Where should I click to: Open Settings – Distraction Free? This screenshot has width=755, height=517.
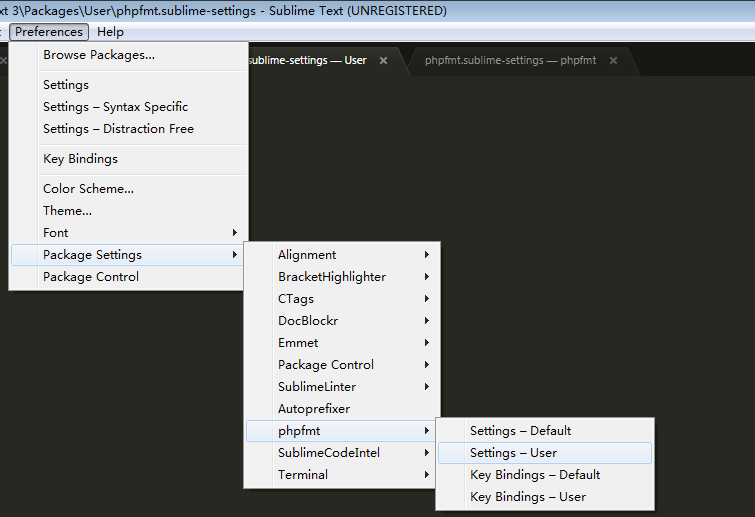pos(118,129)
